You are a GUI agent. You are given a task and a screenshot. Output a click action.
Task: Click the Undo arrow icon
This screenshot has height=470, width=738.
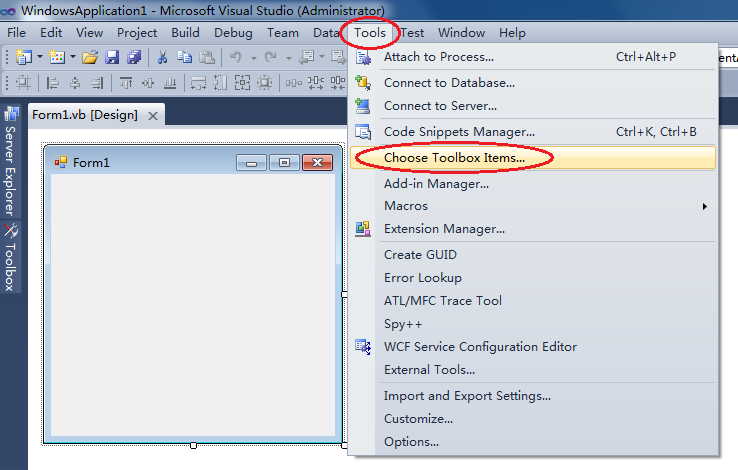point(235,57)
